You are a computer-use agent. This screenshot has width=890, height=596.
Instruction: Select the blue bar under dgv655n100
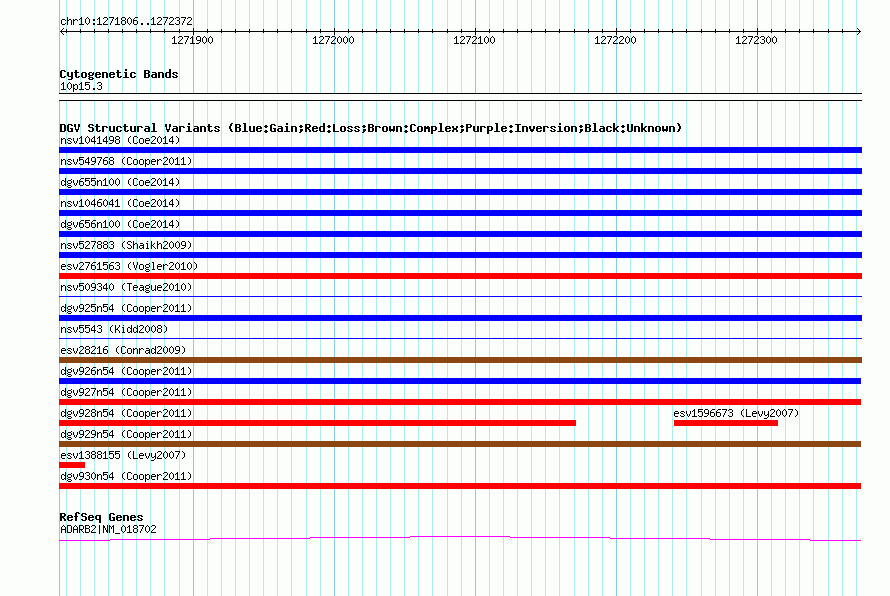coord(460,192)
